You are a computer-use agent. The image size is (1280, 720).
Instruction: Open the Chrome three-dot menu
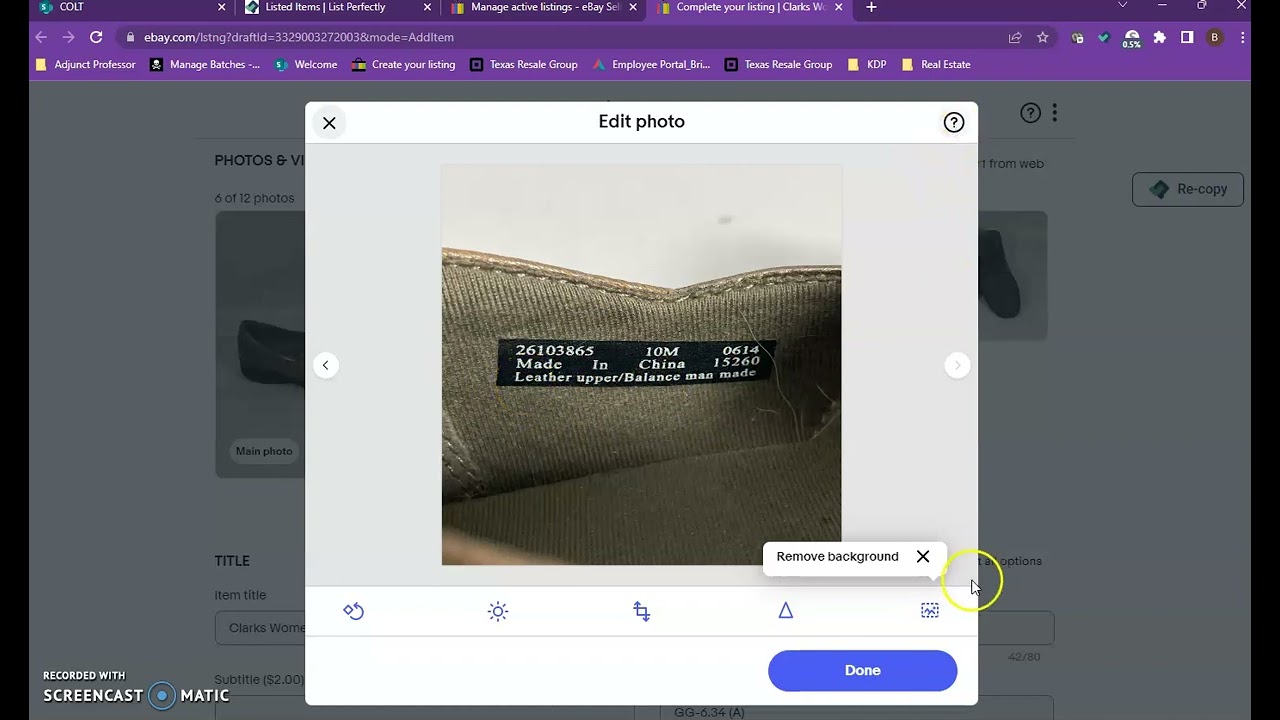pyautogui.click(x=1243, y=37)
